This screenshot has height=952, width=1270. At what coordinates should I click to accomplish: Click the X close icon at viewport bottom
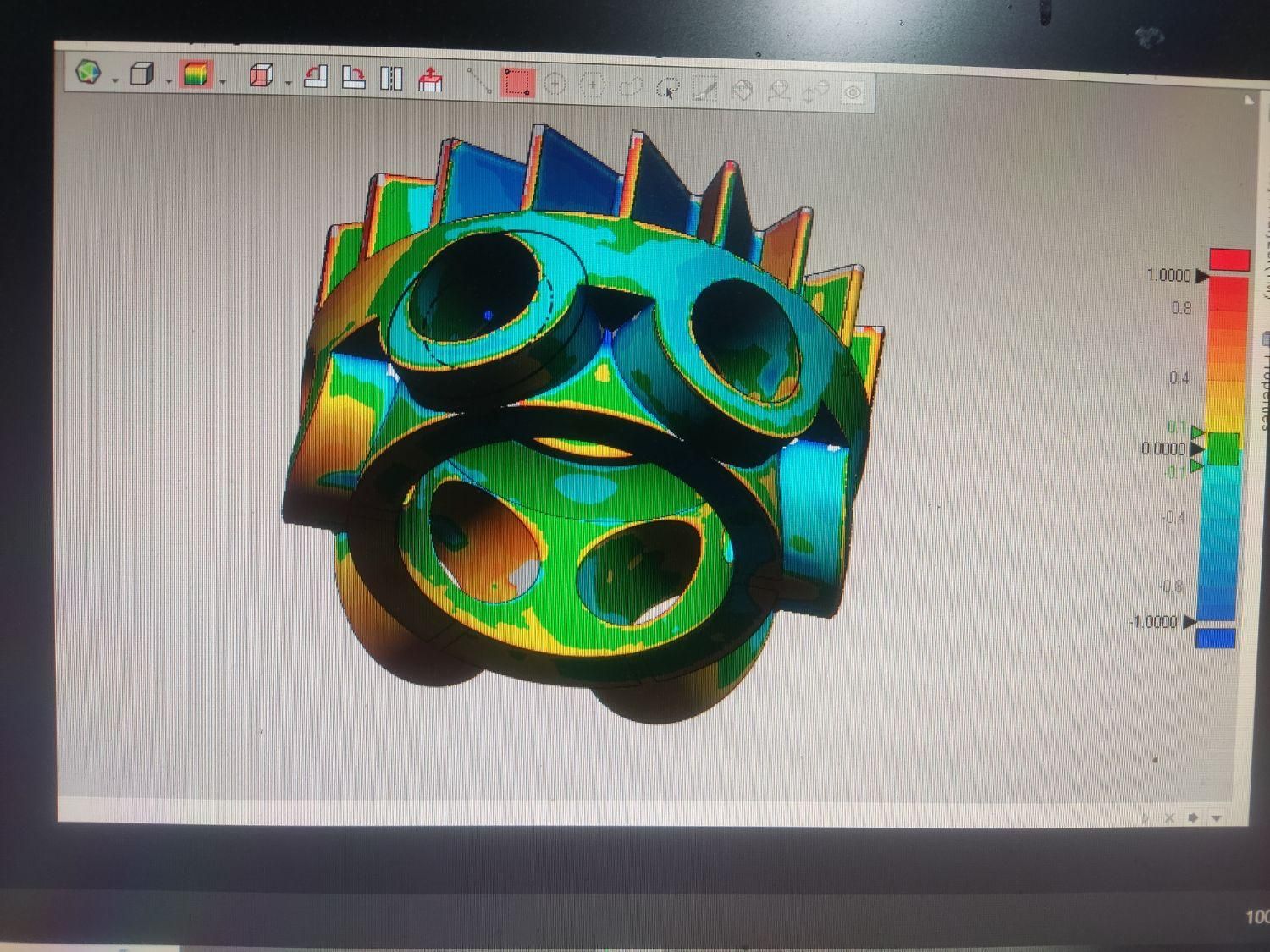1169,817
